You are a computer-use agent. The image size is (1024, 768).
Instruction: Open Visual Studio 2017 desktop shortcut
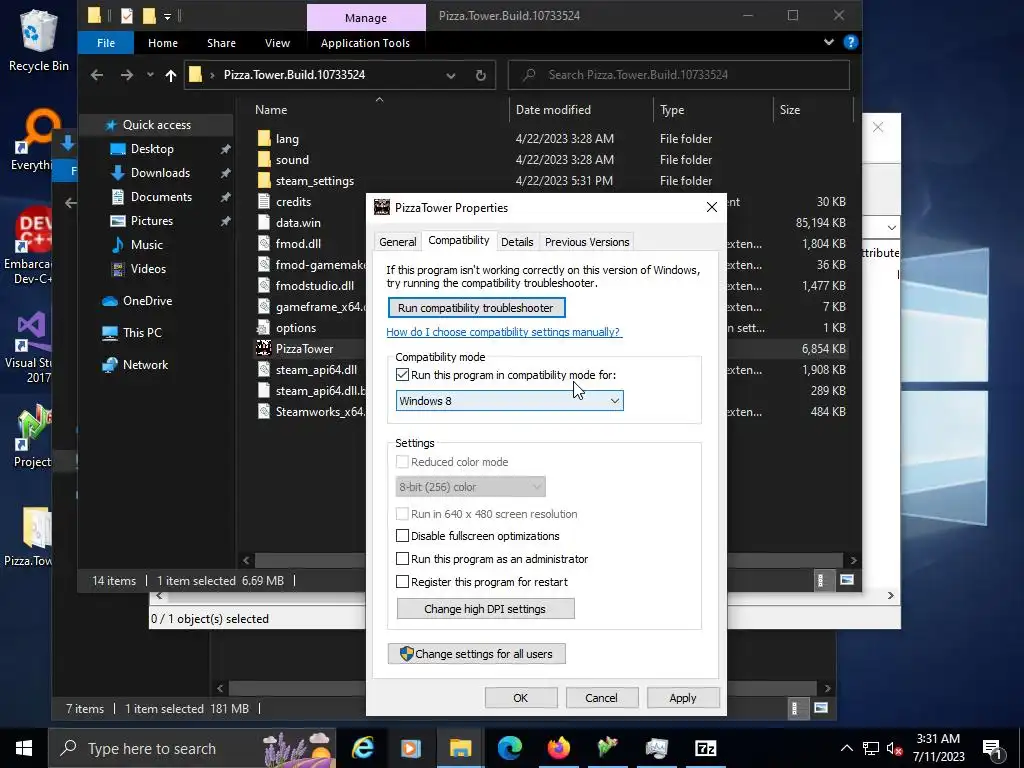[28, 347]
